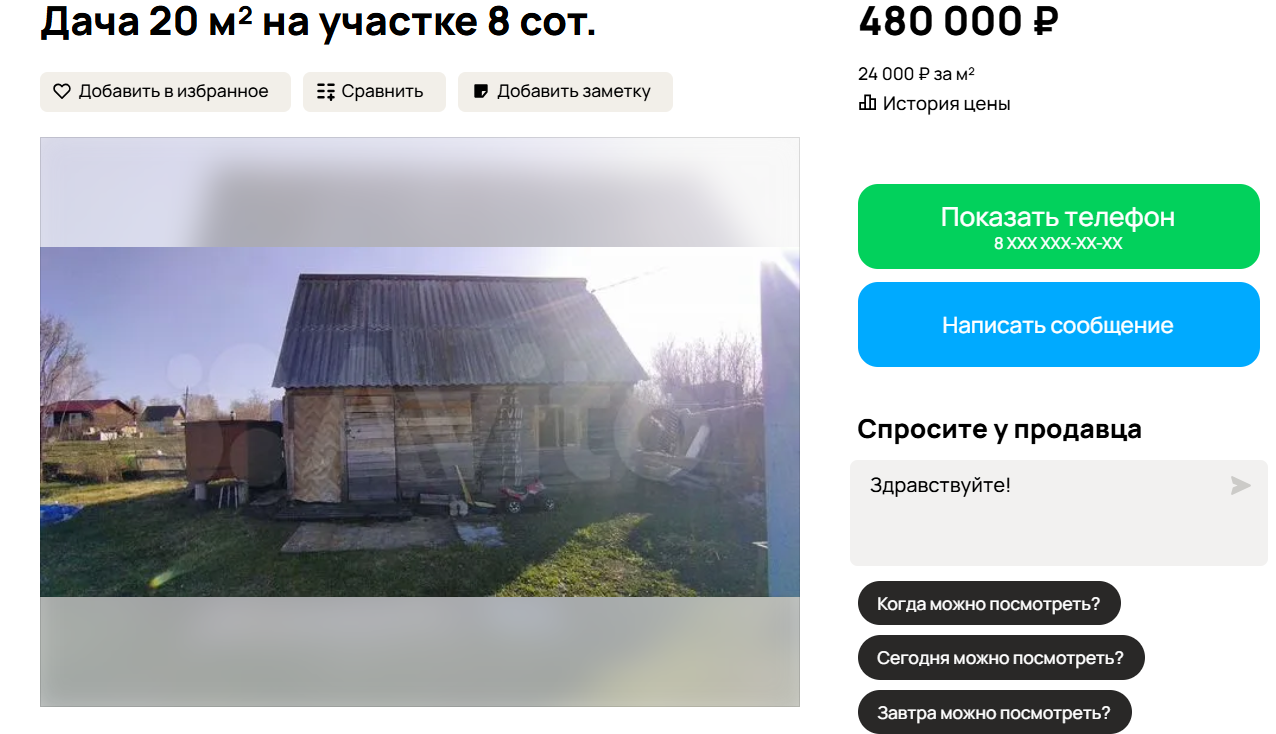Select the Сравнить button
The image size is (1276, 734).
click(374, 92)
